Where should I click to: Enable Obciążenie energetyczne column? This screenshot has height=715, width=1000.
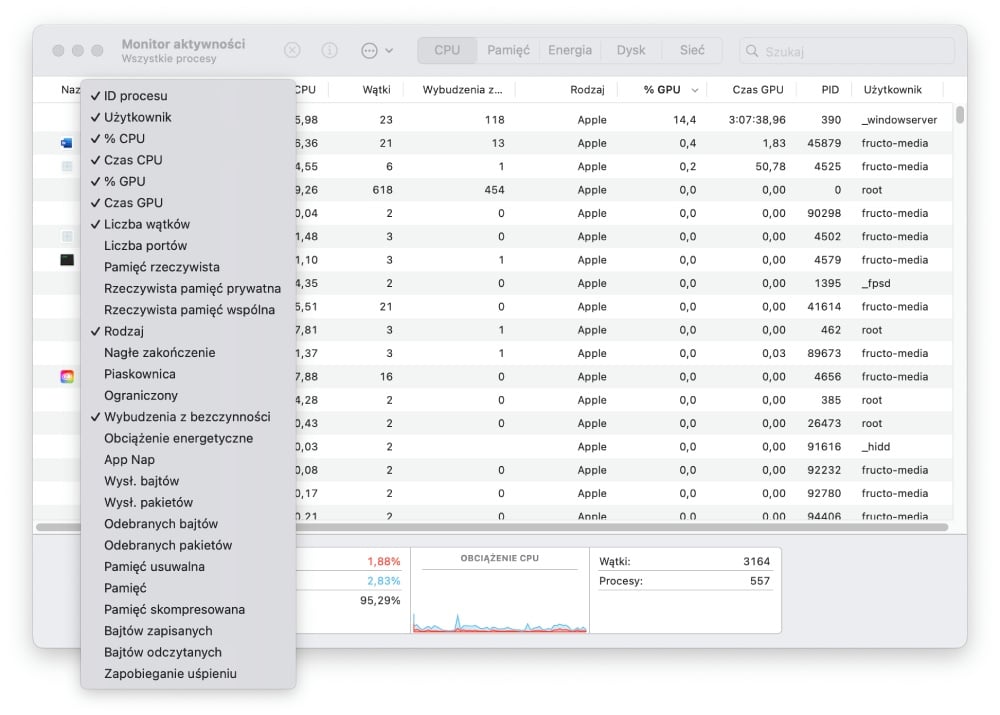pos(188,438)
